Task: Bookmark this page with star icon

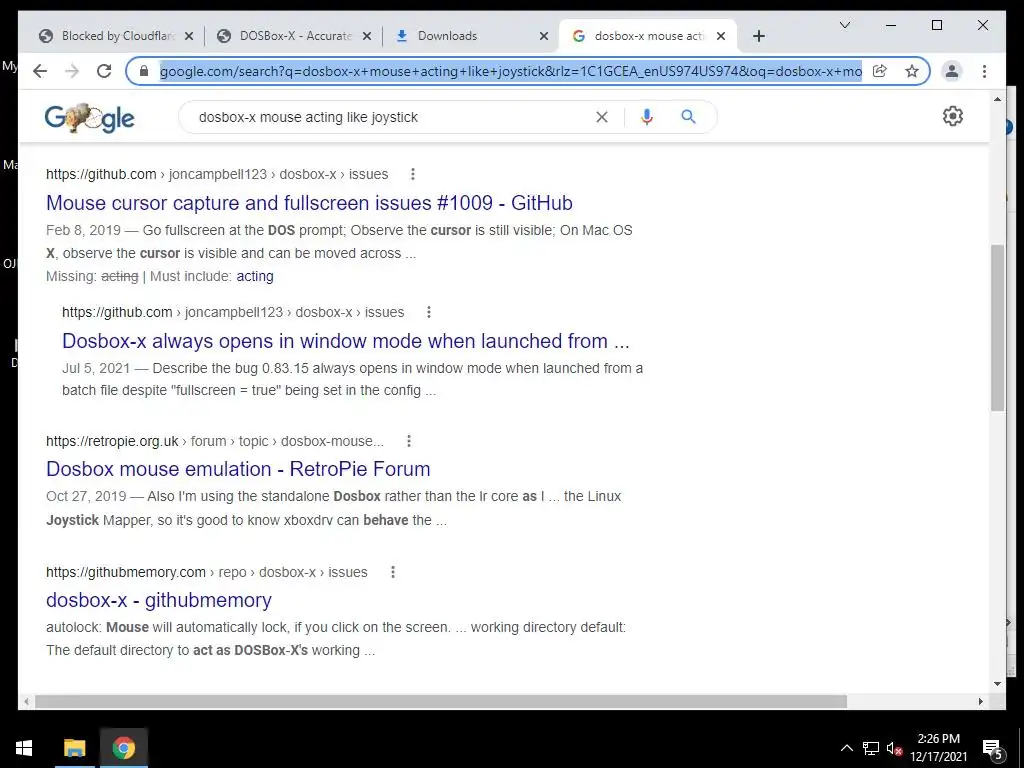Action: click(x=912, y=71)
